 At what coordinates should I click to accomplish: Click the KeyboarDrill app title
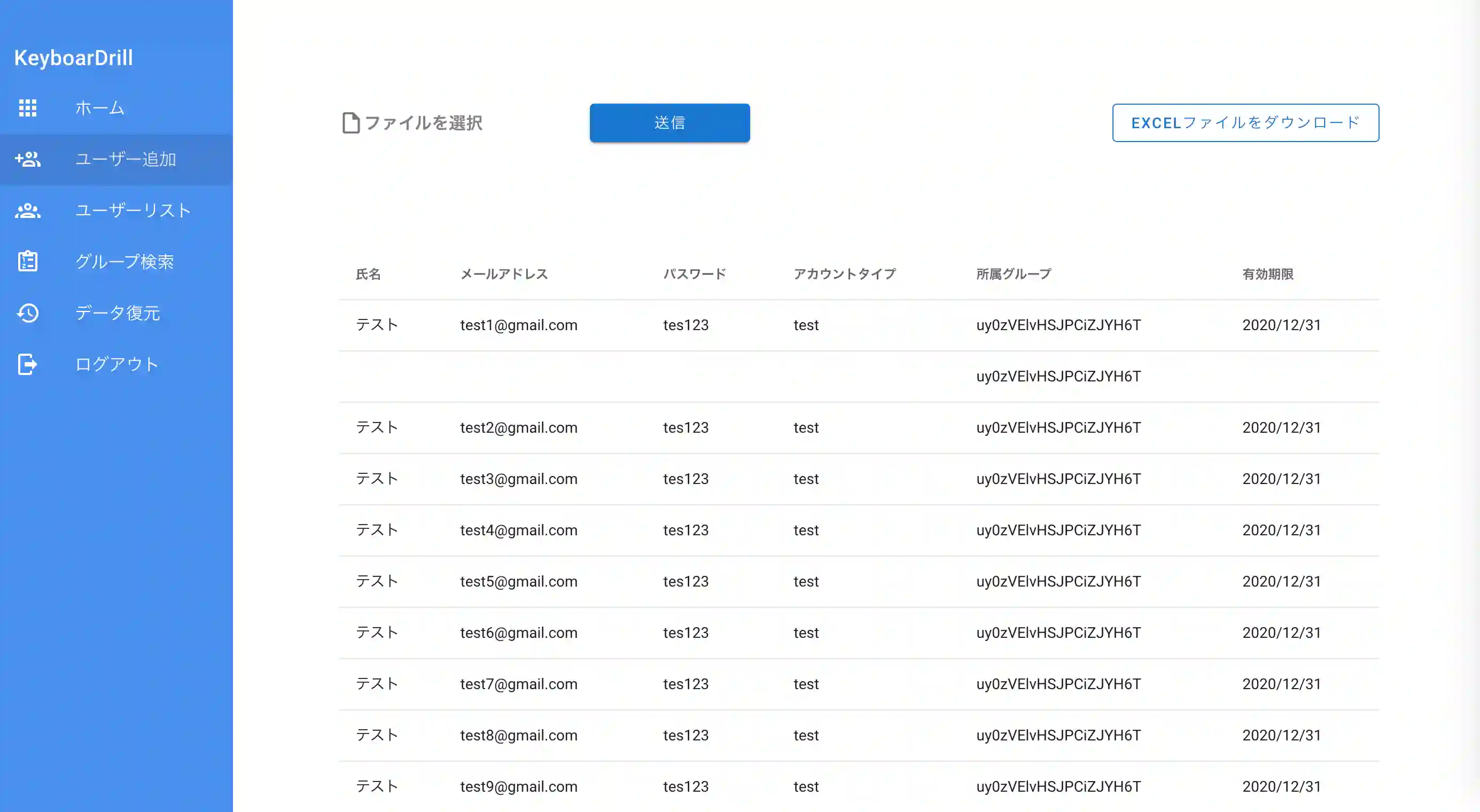[74, 58]
